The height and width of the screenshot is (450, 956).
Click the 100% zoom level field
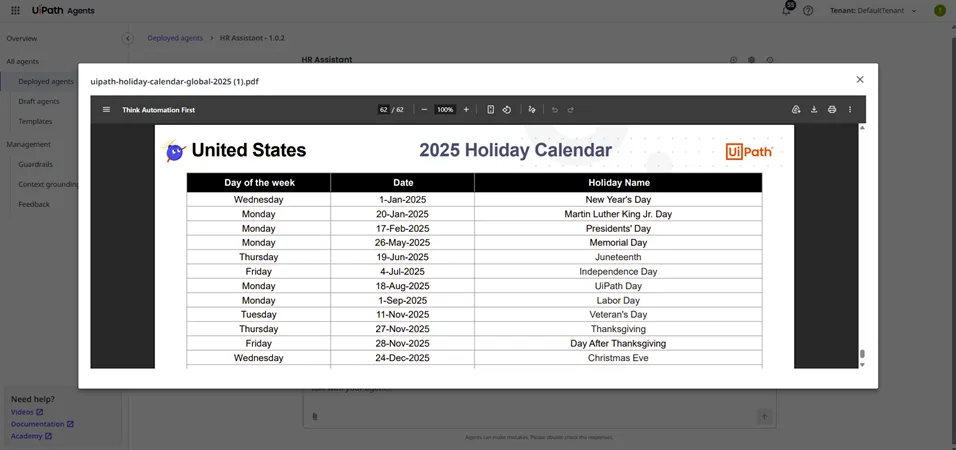pos(445,110)
